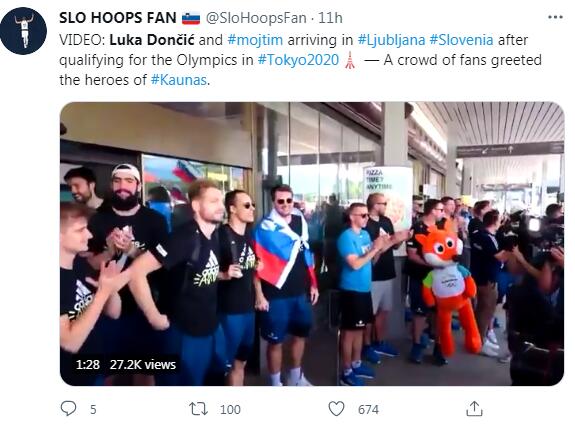Viewport: 575px width, 430px height.
Task: Click the Tokyo tower emoji
Action: (x=350, y=60)
